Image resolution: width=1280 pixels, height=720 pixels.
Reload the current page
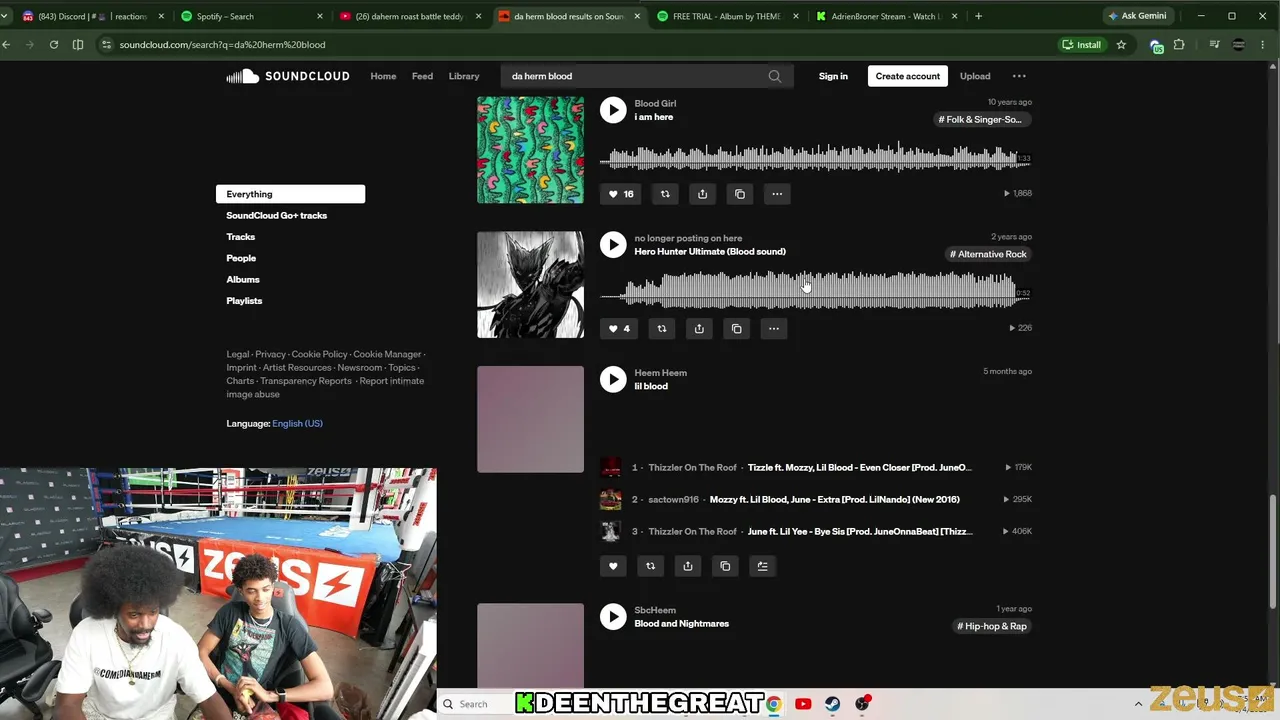click(x=54, y=45)
